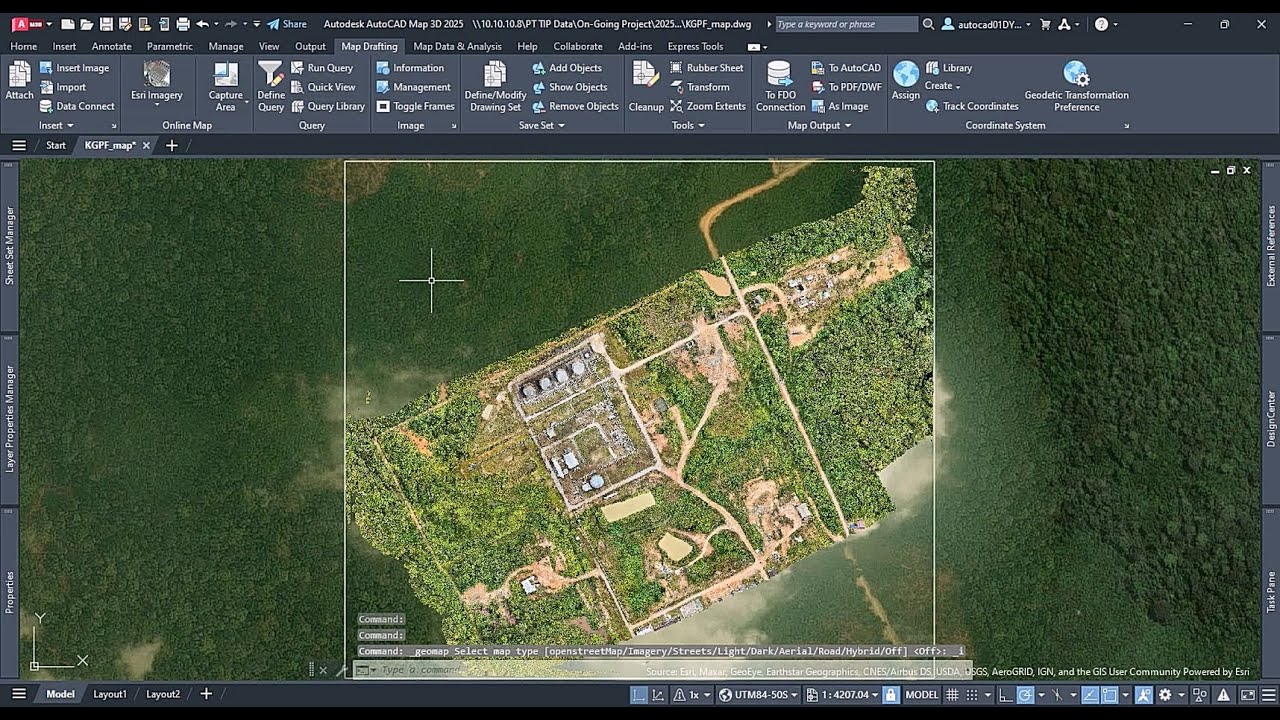Expand the Insert panel dropdown

[x=56, y=126]
